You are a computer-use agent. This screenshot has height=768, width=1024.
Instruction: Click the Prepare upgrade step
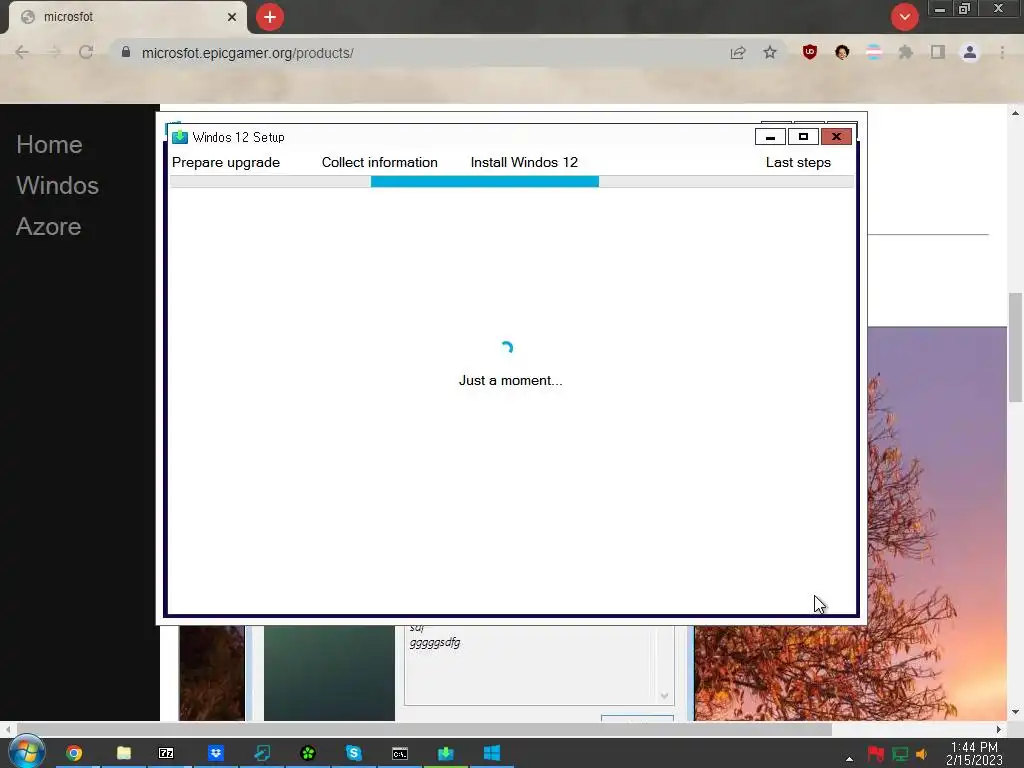226,162
